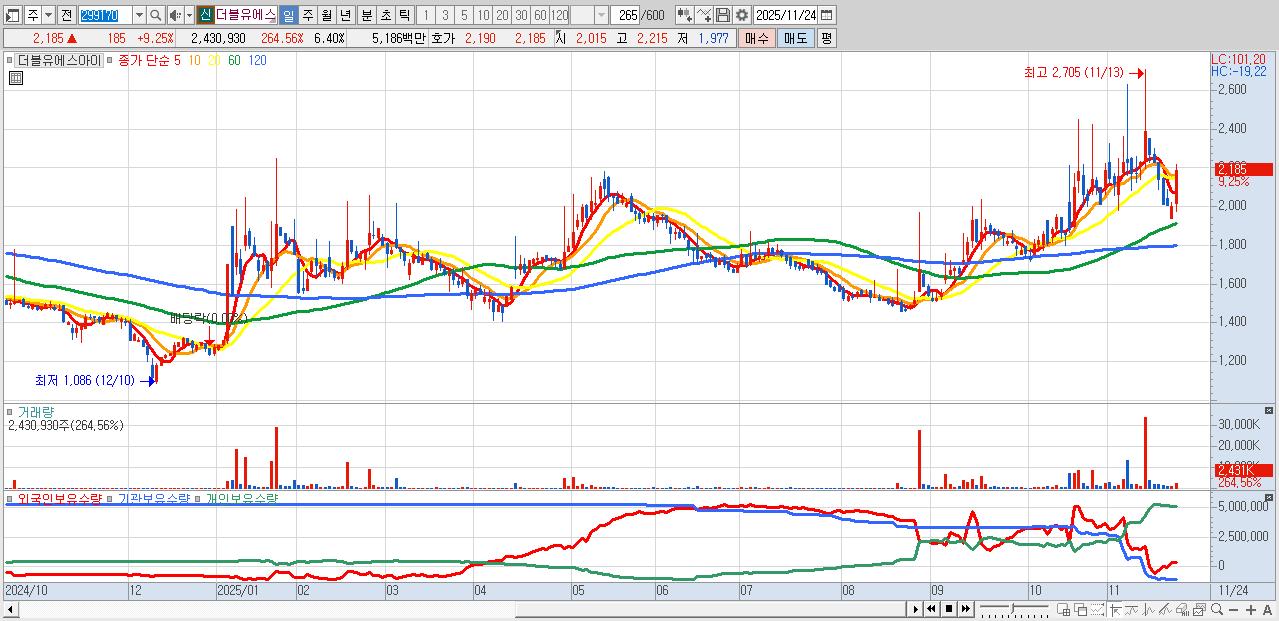Click the overlapping windows icon at bottom

pyautogui.click(x=1081, y=610)
